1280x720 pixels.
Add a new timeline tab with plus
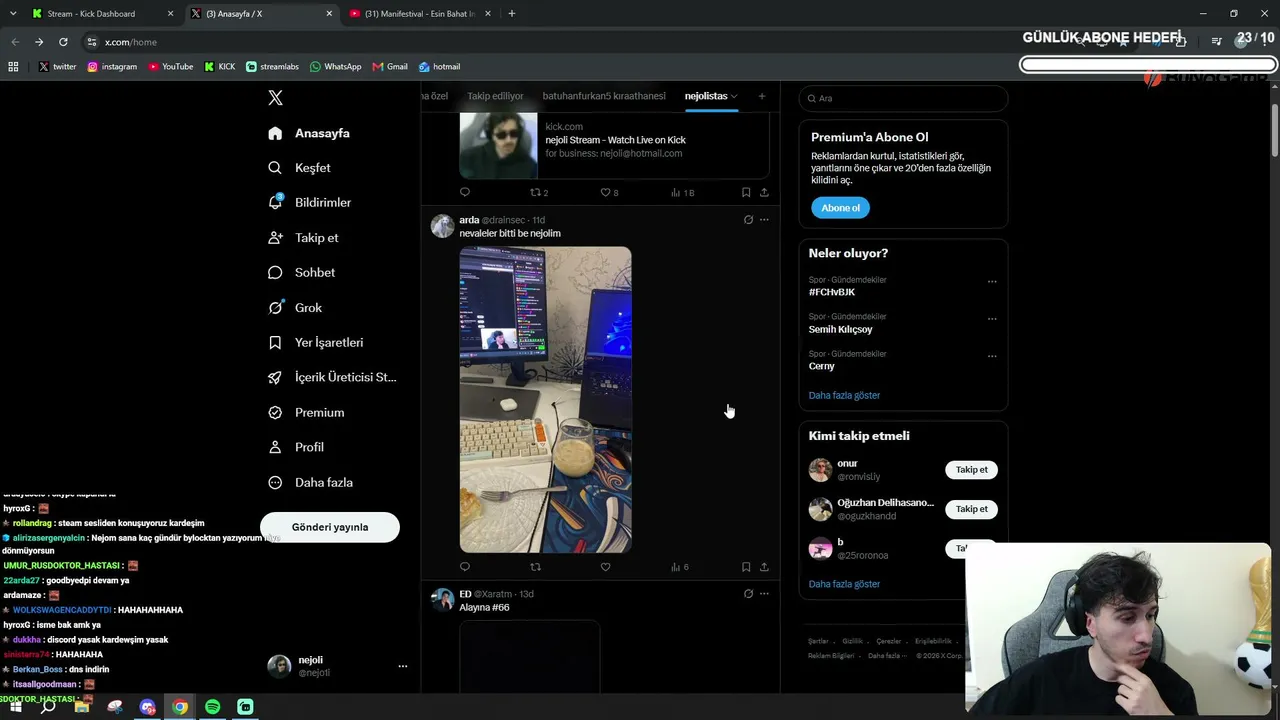coord(762,96)
